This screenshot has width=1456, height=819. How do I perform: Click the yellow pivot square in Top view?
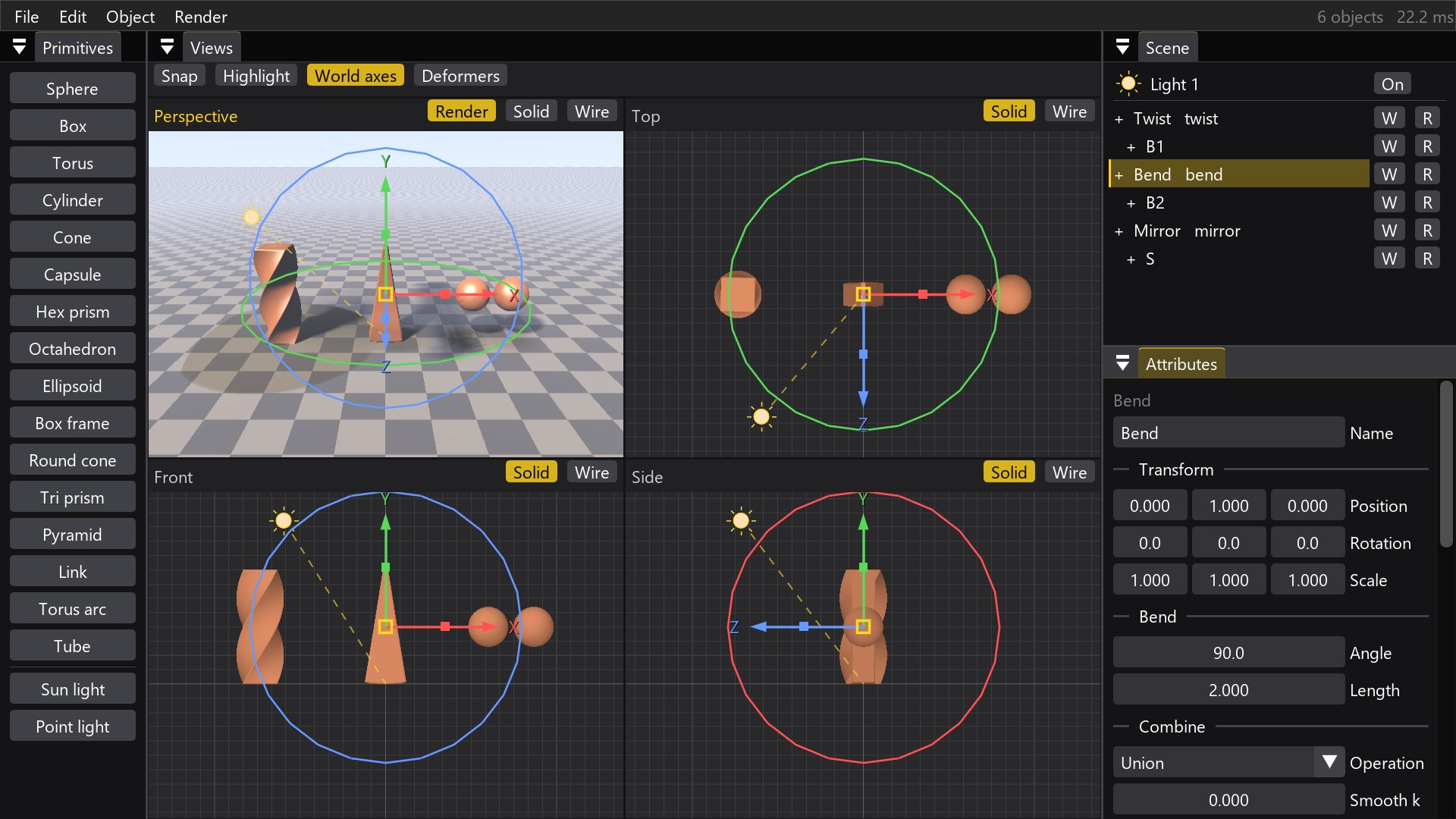coord(863,294)
